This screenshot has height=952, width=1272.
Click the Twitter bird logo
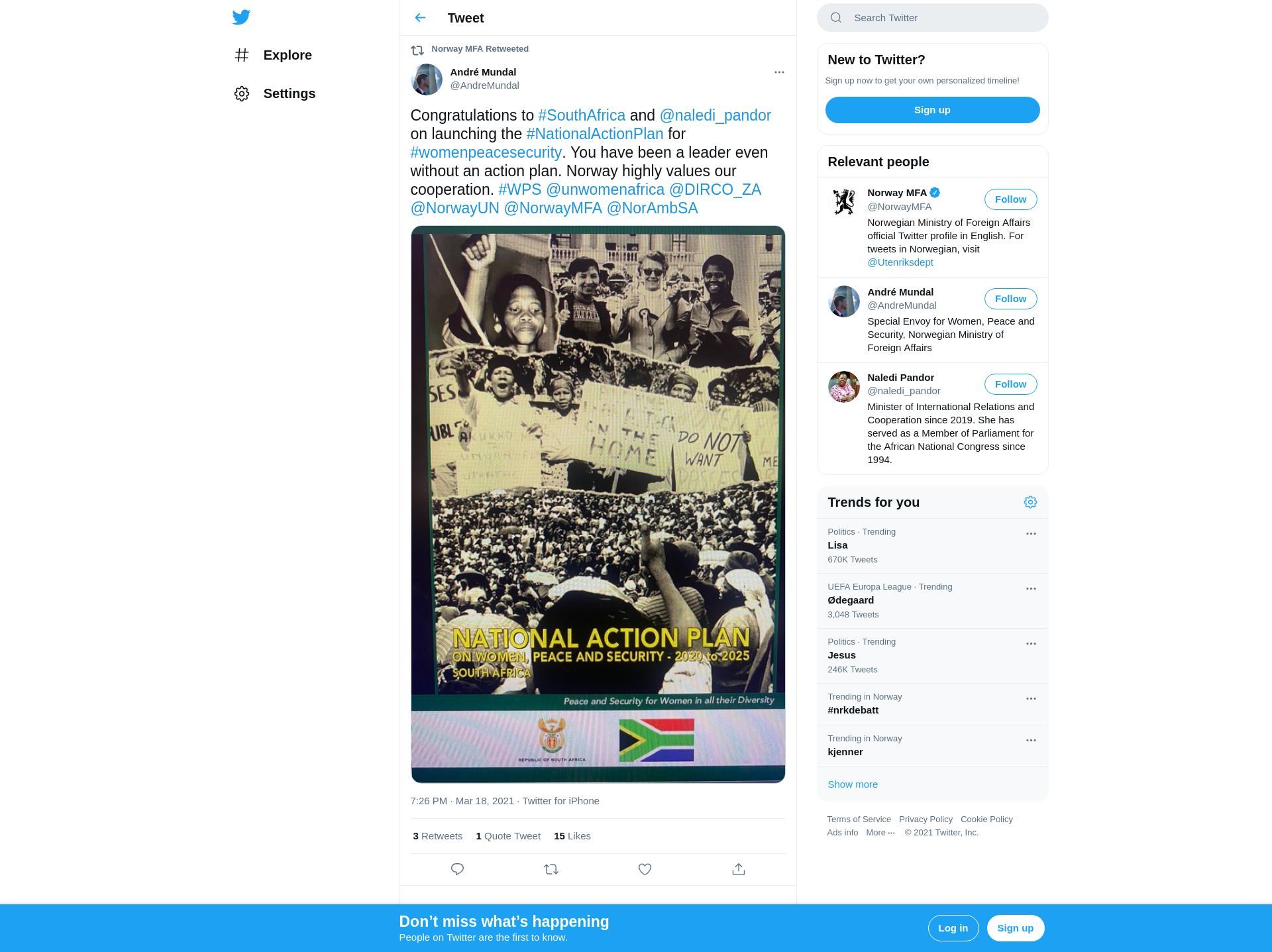tap(241, 17)
